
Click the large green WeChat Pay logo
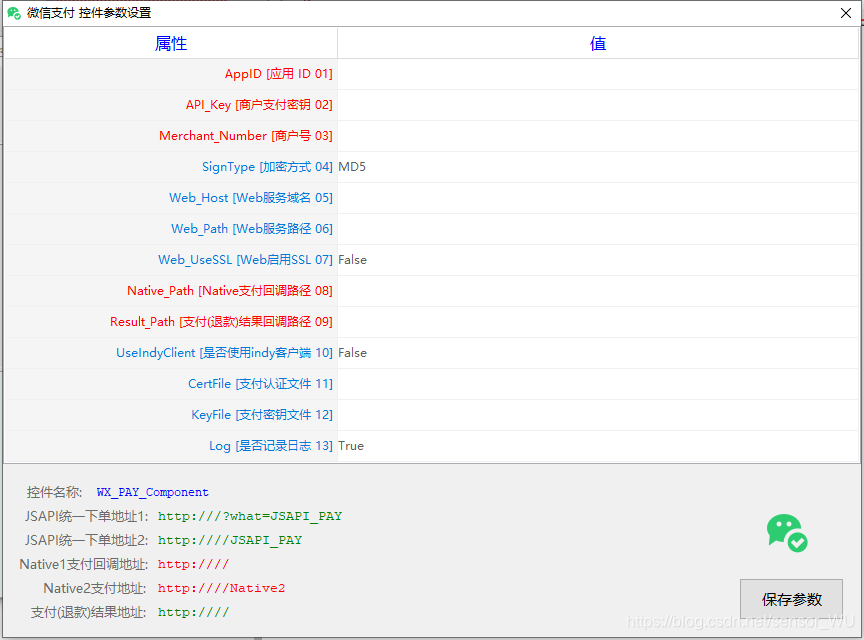(787, 533)
